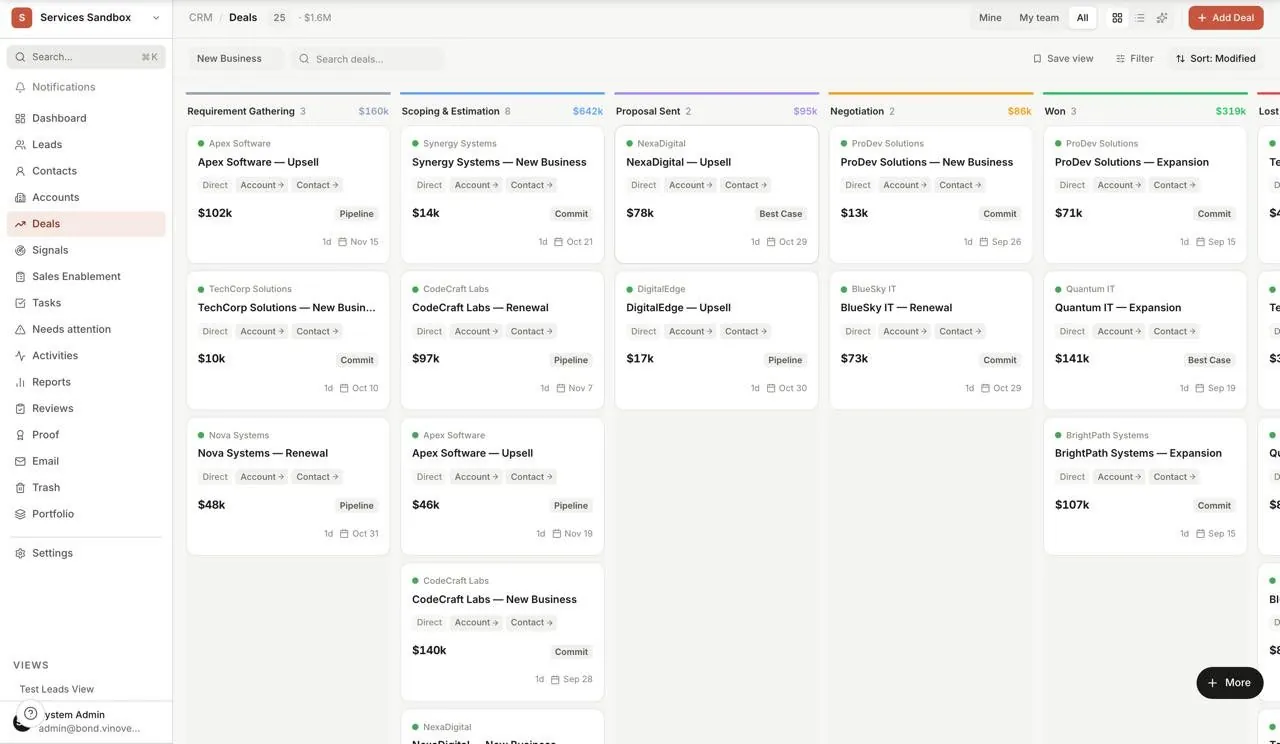
Task: Click the Reports chart icon
Action: coord(20,383)
